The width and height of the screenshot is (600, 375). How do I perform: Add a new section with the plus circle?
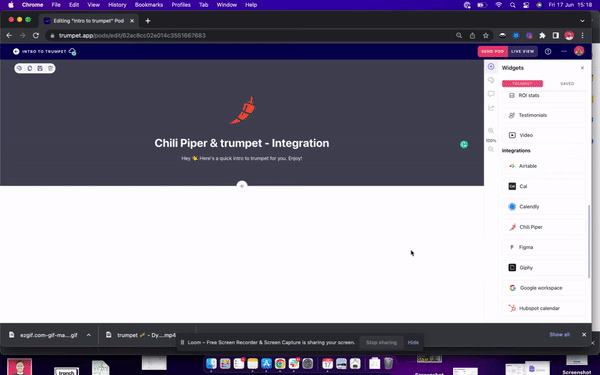coord(242,186)
